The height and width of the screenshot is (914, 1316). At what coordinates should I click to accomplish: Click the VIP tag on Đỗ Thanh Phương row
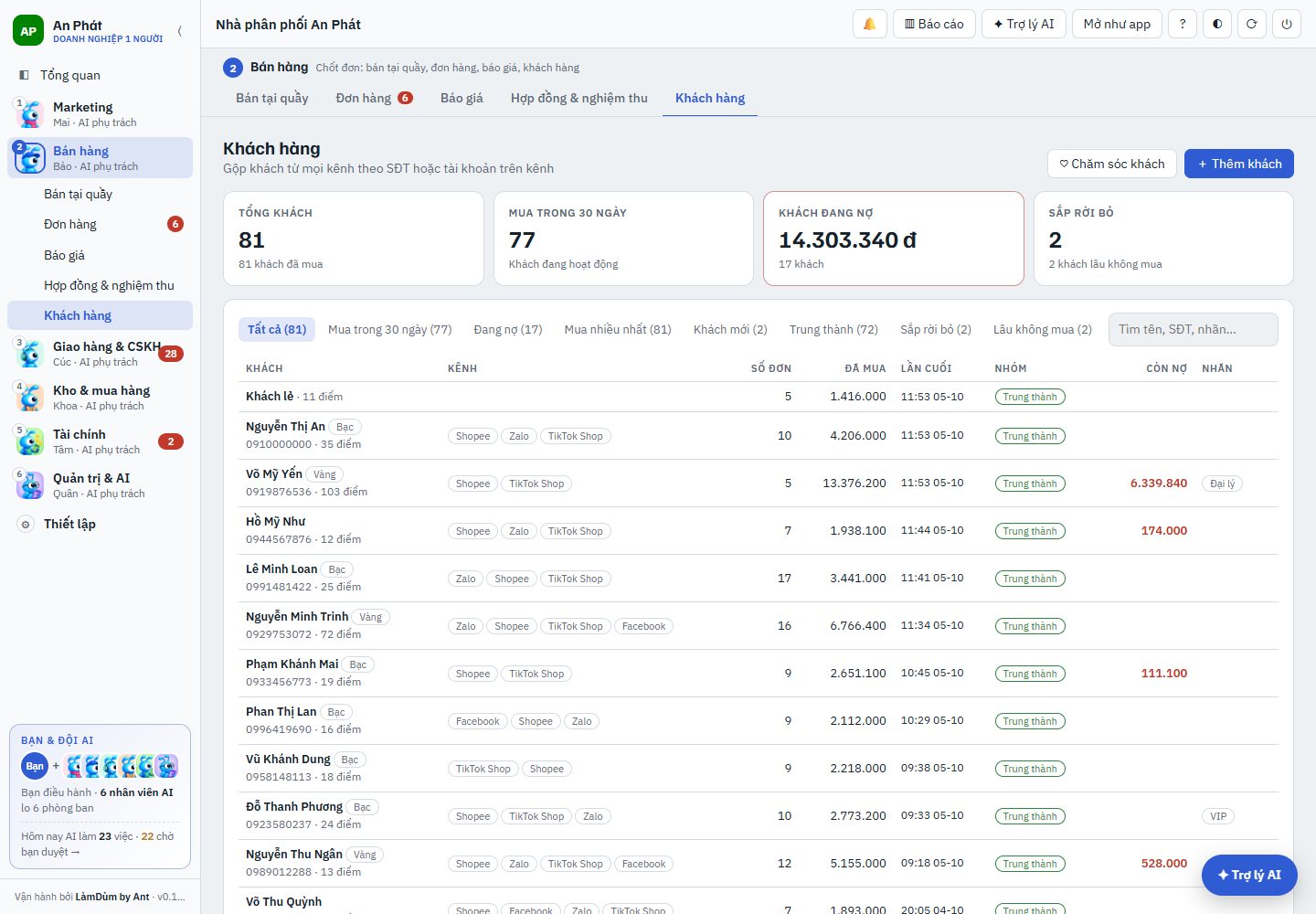pos(1218,816)
